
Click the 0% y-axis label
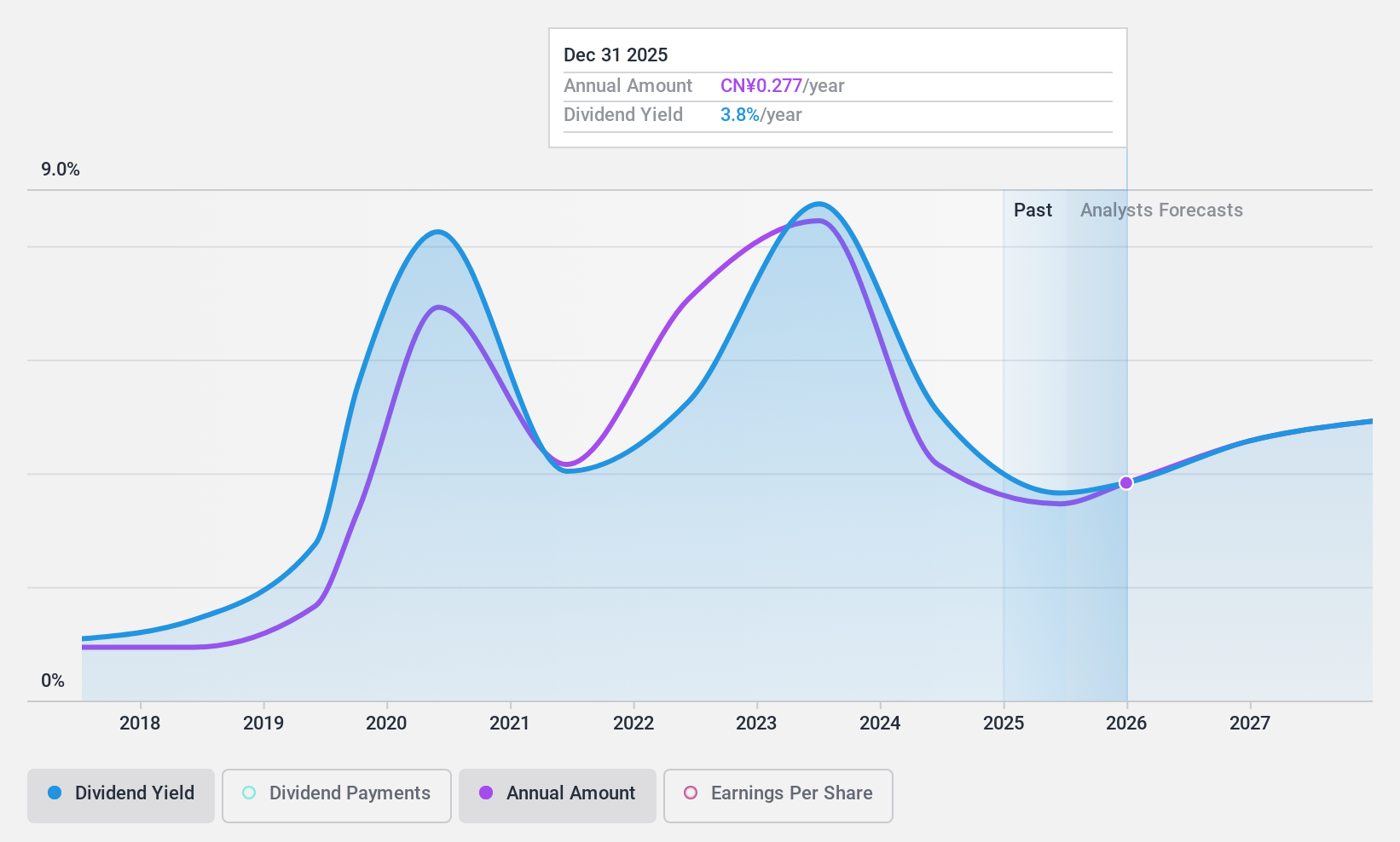click(x=53, y=681)
